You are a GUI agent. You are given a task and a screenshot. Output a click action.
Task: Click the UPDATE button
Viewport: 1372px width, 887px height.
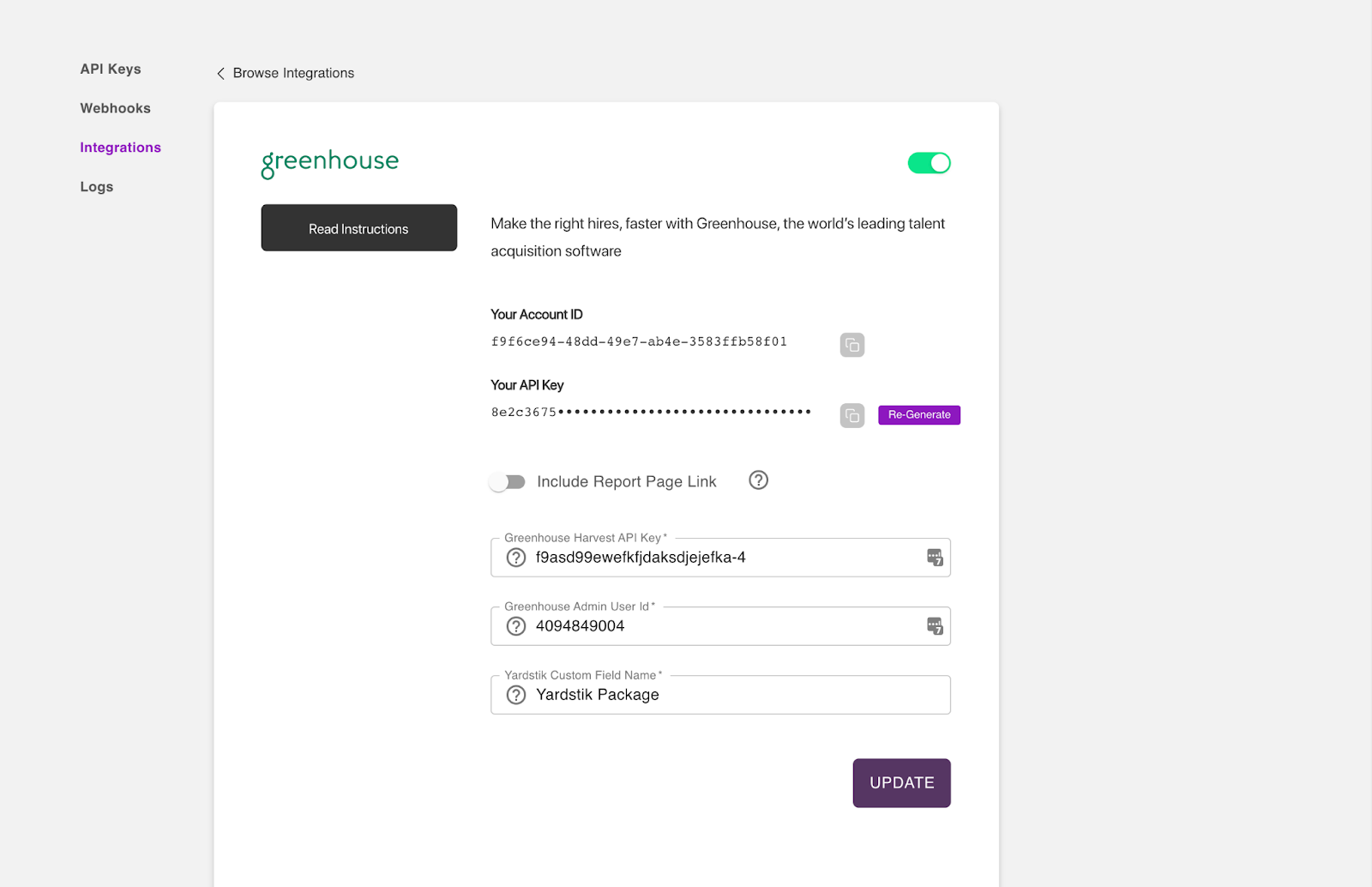902,783
